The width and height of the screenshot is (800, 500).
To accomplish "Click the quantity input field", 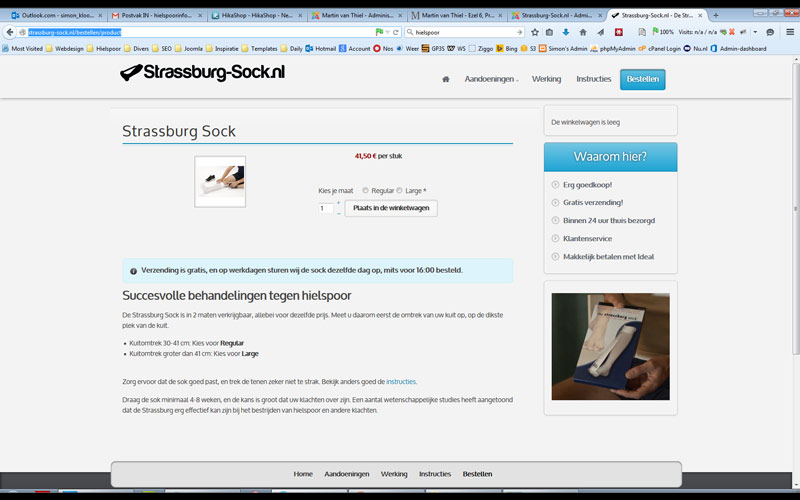I will pos(326,208).
